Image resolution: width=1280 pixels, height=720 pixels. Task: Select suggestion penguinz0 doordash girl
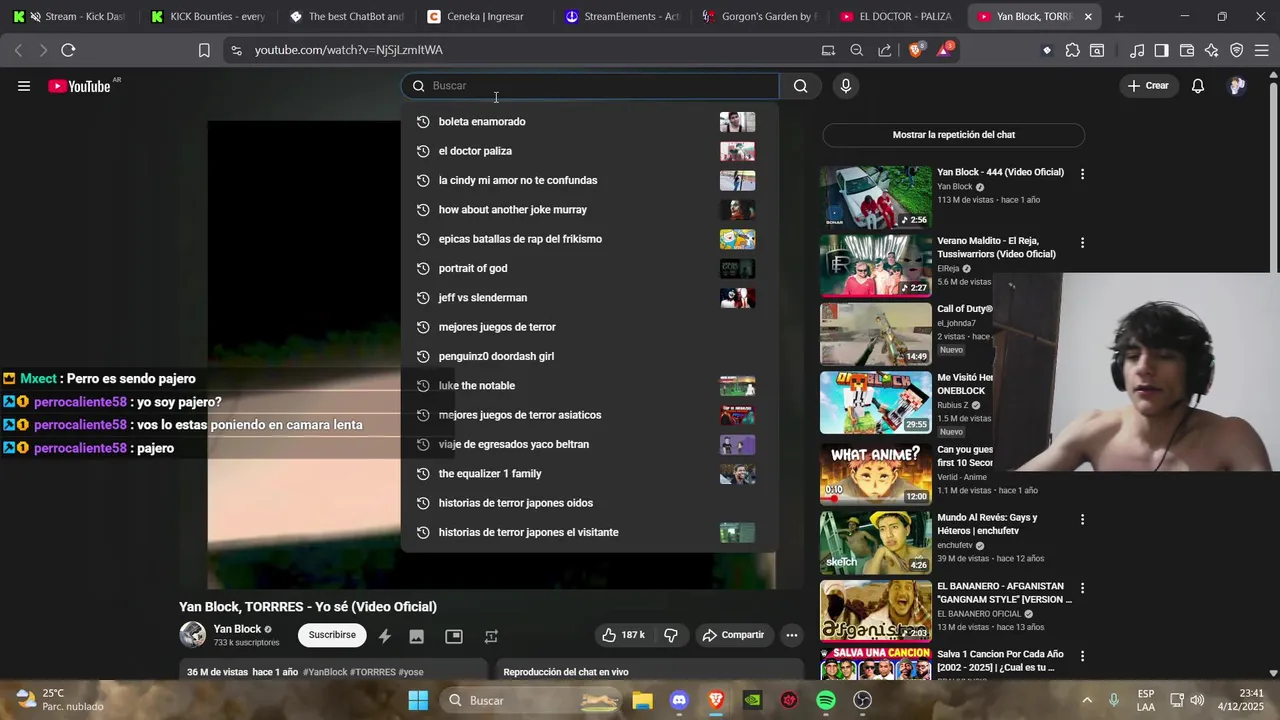tap(590, 356)
